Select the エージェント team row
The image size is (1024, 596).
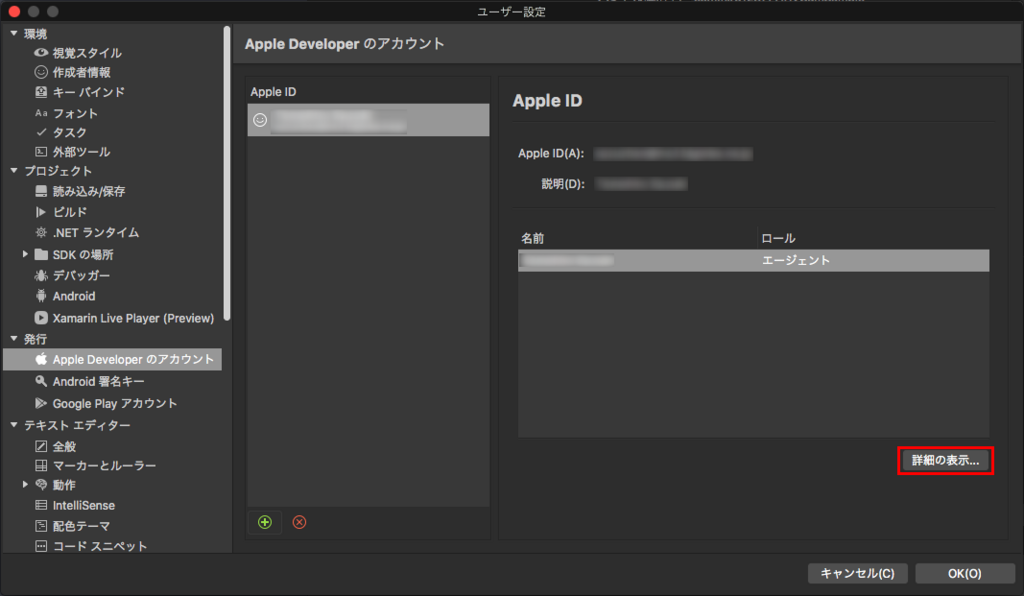[754, 260]
